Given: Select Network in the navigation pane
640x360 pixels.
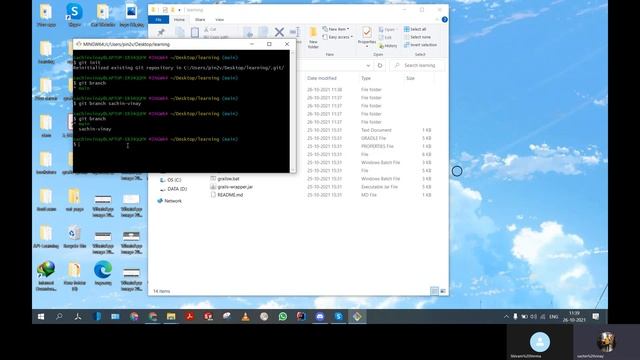Looking at the screenshot, I should (x=169, y=201).
